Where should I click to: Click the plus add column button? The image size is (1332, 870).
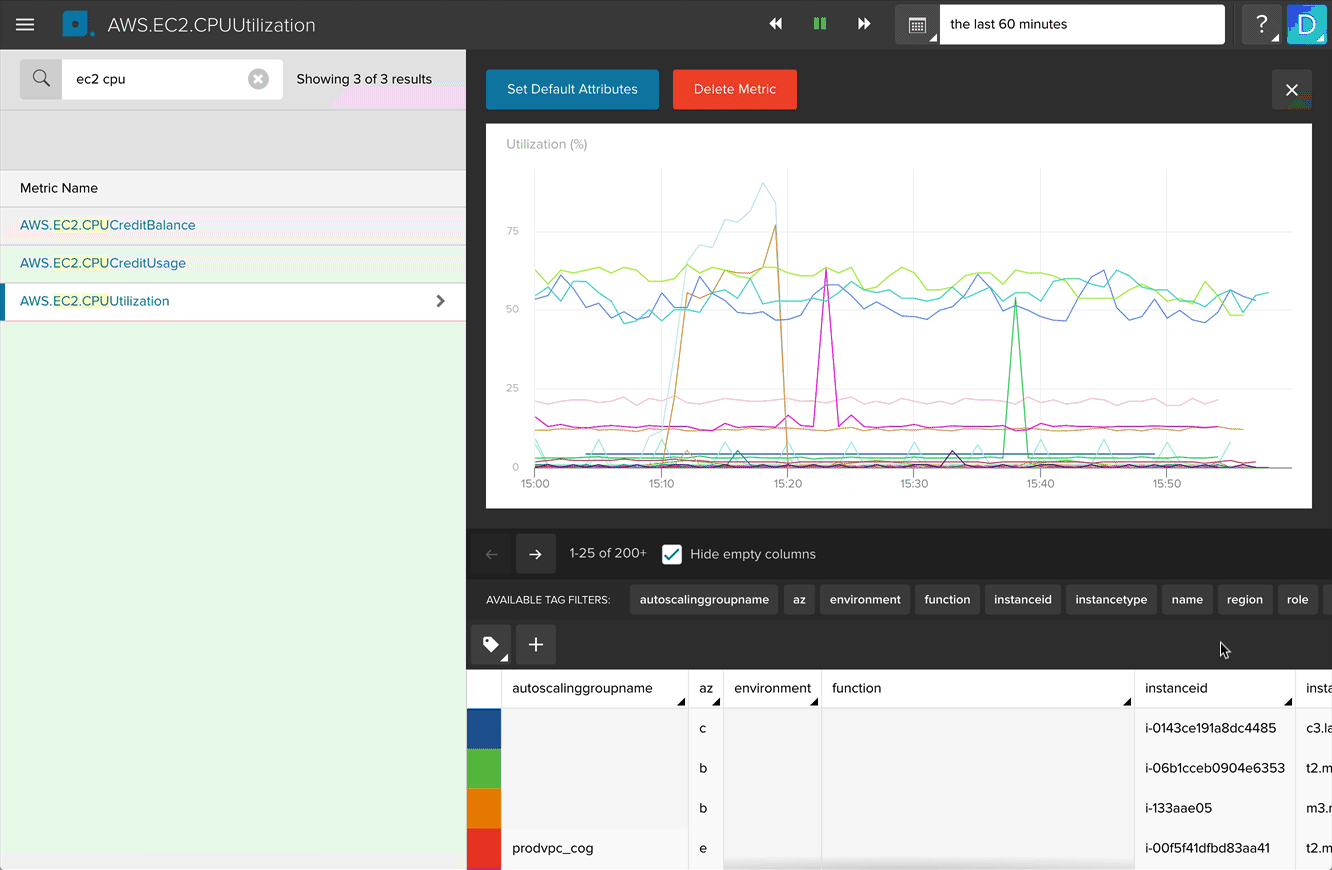point(536,645)
